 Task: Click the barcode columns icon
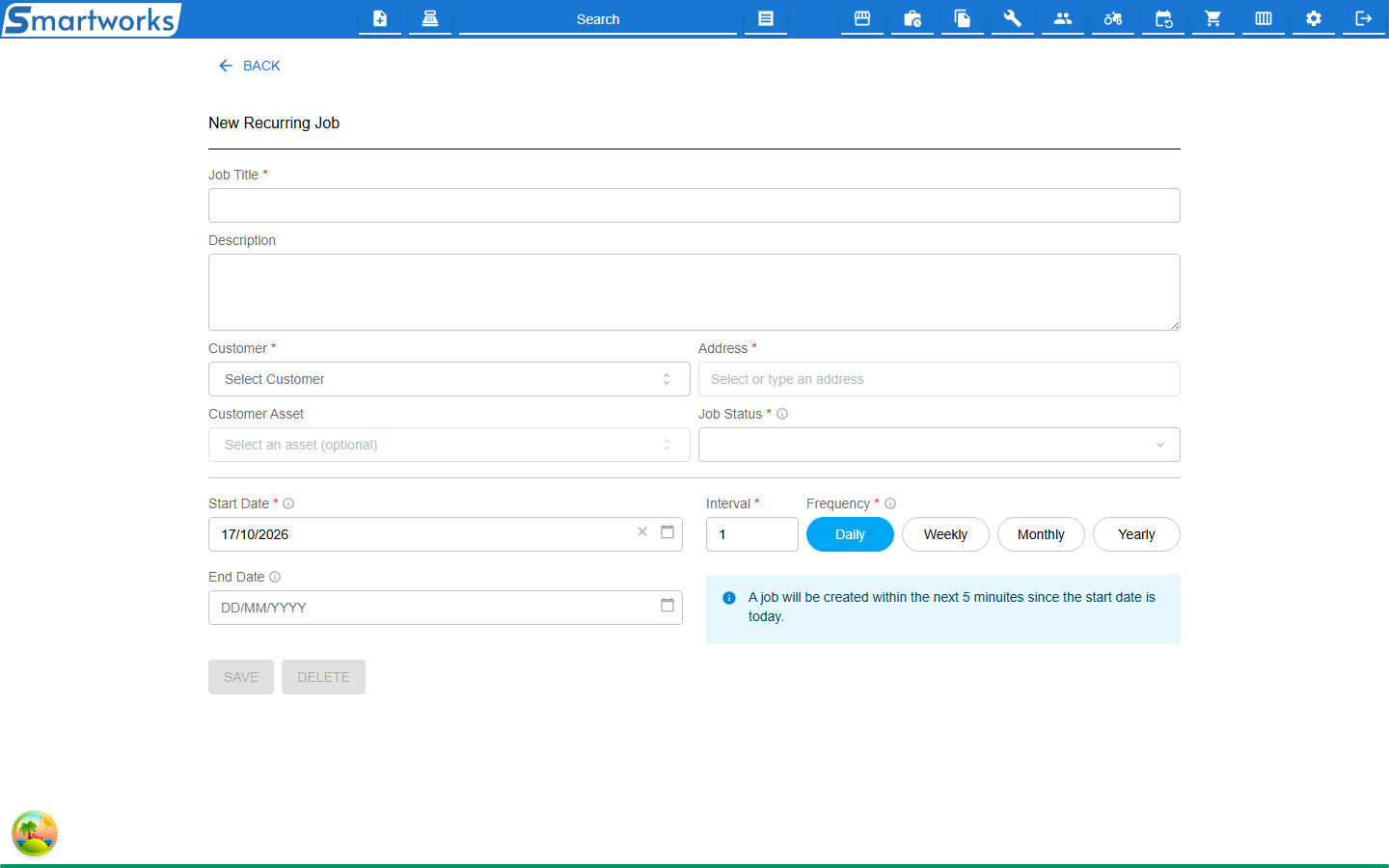(x=1264, y=18)
